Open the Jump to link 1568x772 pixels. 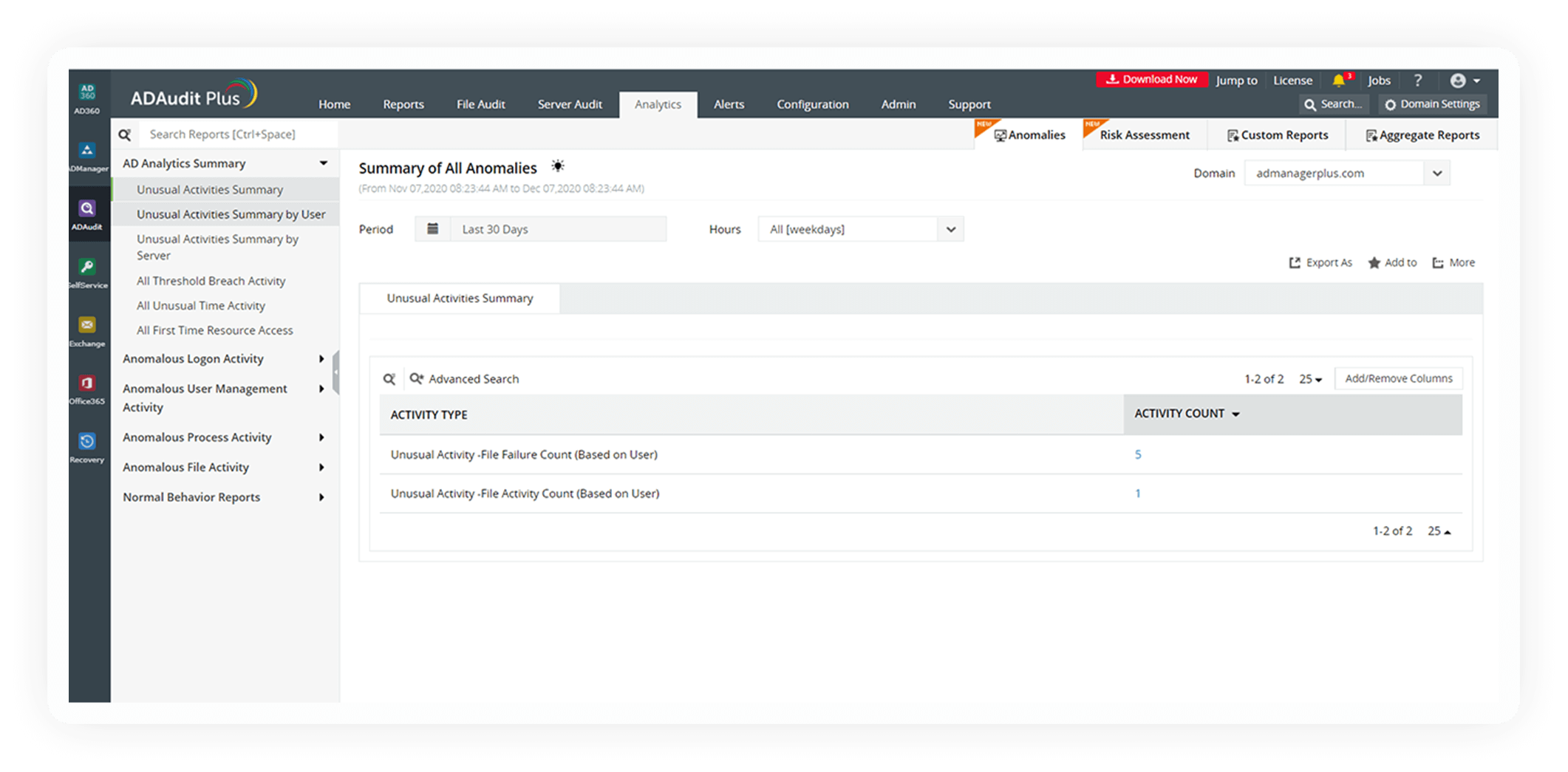1236,81
